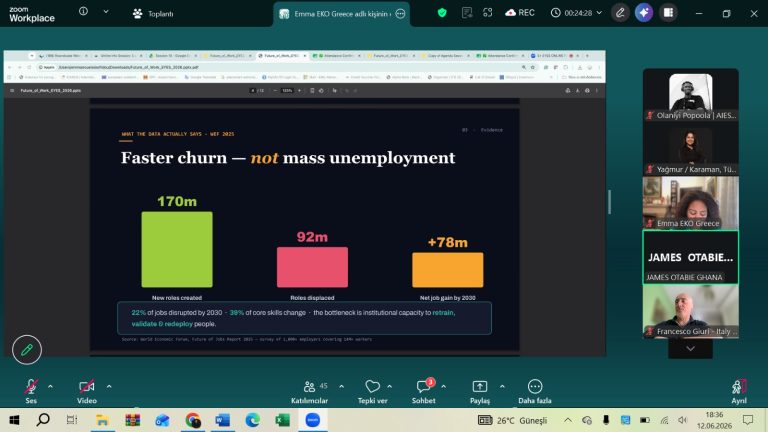The width and height of the screenshot is (768, 432).
Task: Open the PDF viewer hamburger menu in shared screen
Action: pyautogui.click(x=12, y=91)
